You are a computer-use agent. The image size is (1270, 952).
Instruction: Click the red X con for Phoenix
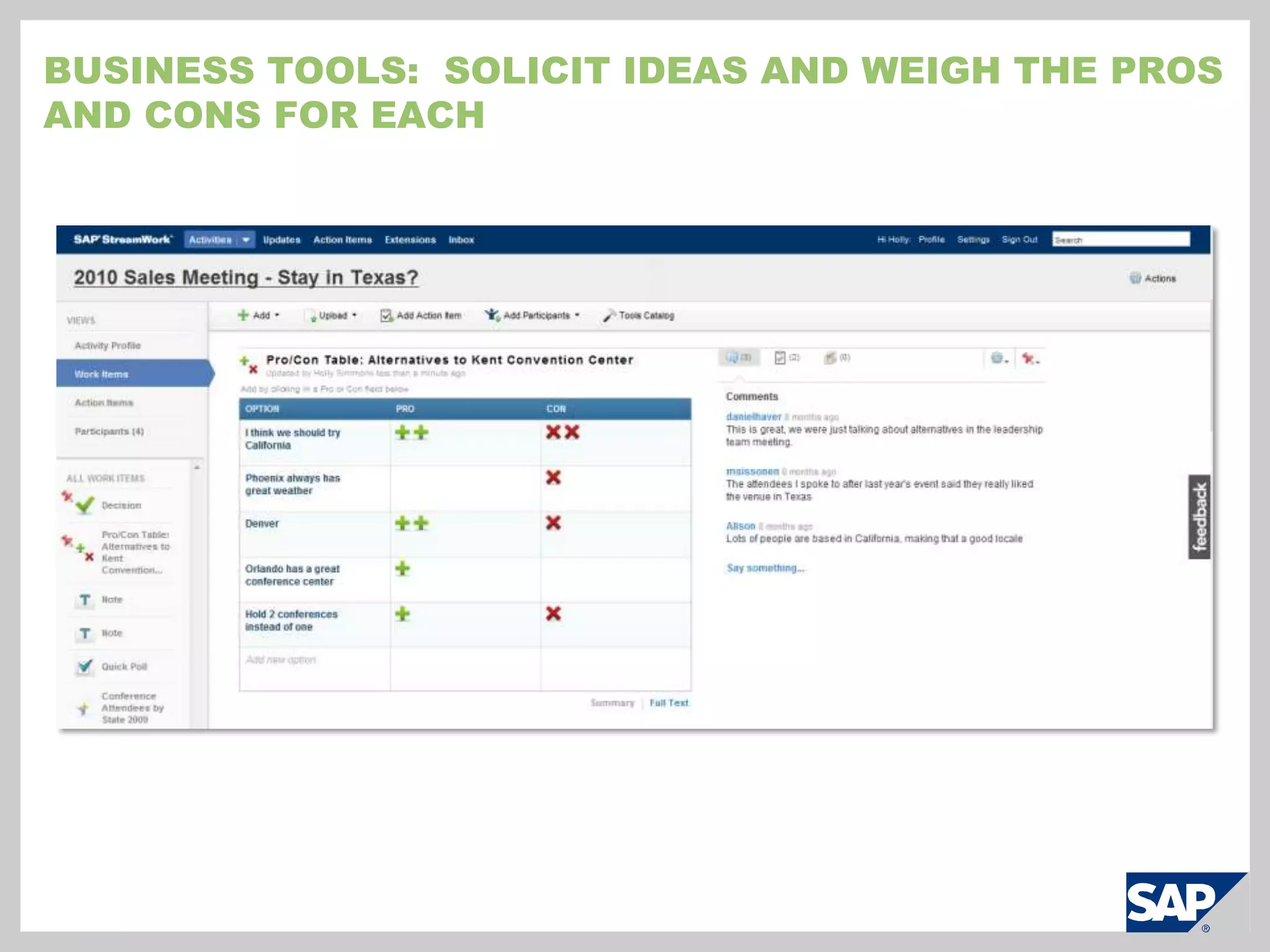click(553, 477)
